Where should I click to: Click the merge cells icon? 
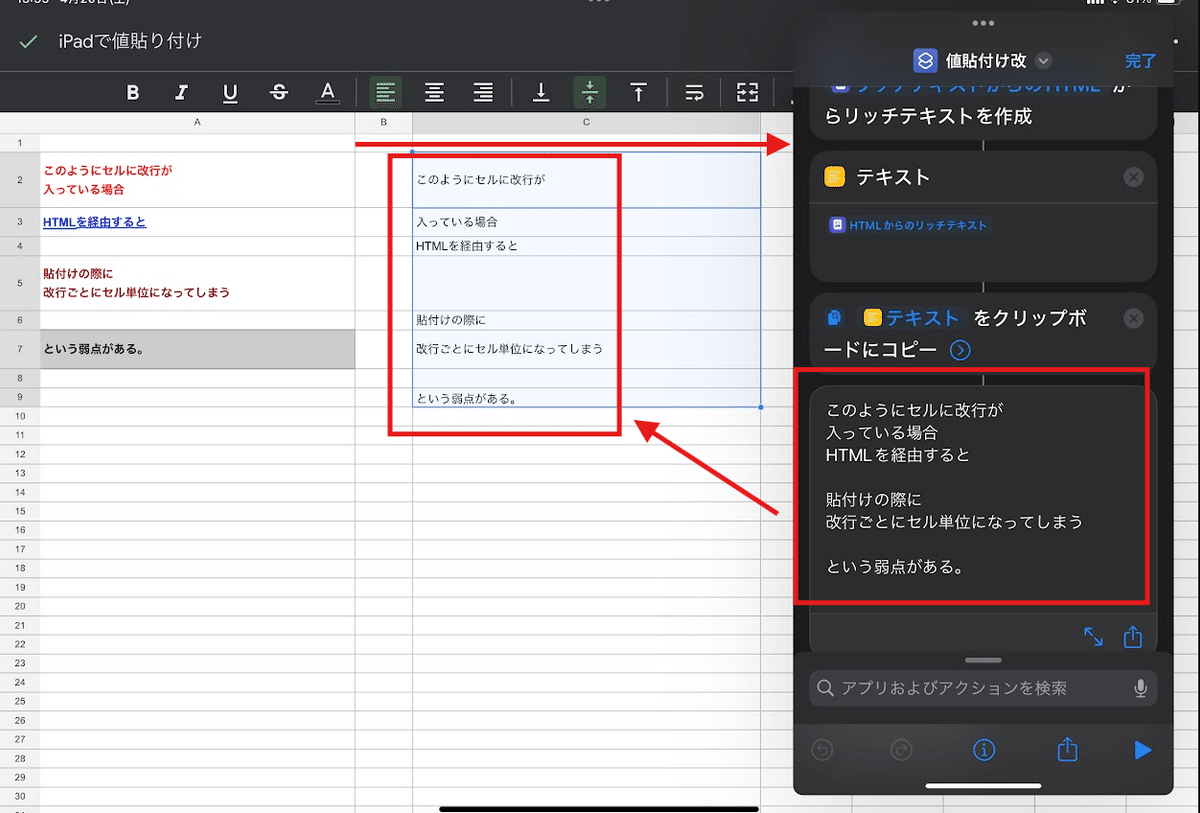tap(747, 93)
